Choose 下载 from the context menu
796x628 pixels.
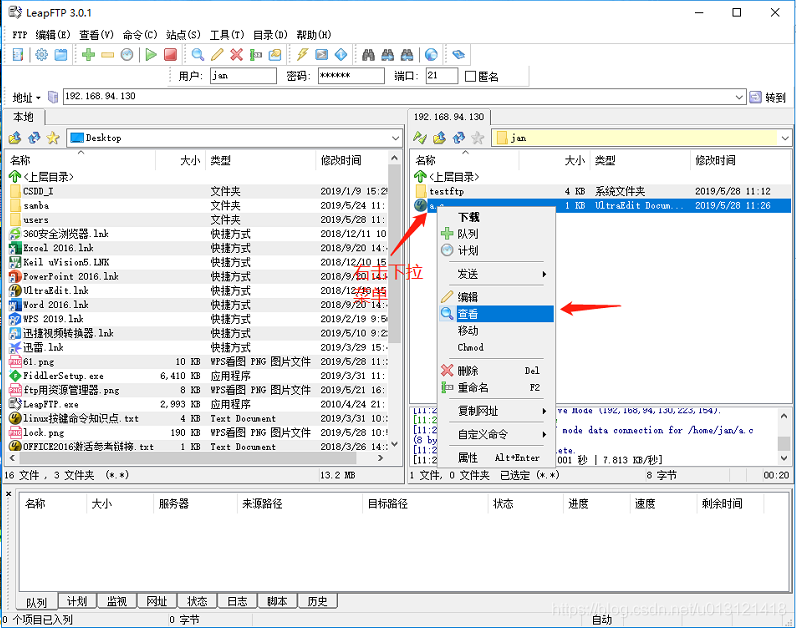tap(496, 217)
